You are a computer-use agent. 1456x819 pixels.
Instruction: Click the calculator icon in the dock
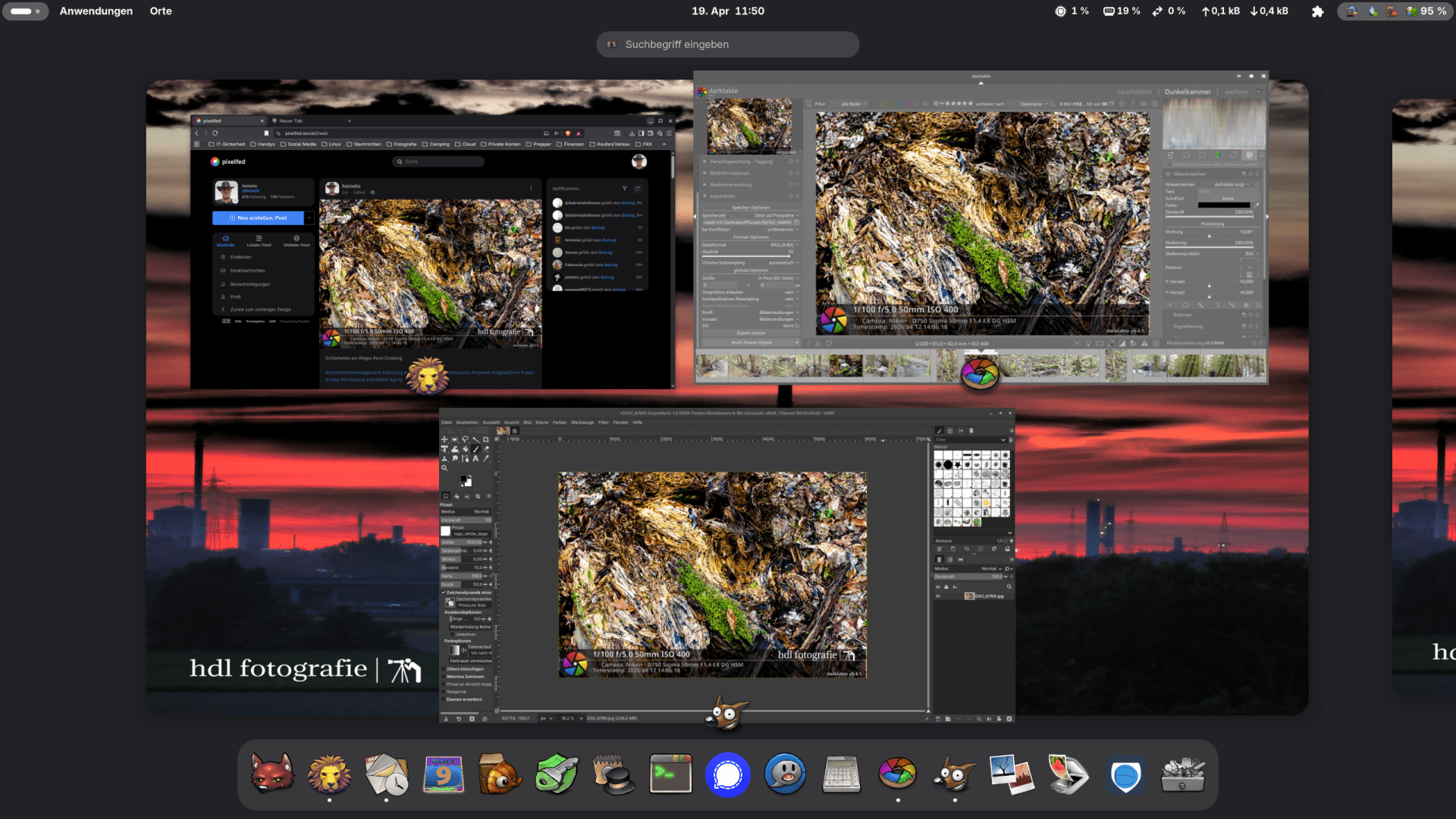tap(841, 774)
